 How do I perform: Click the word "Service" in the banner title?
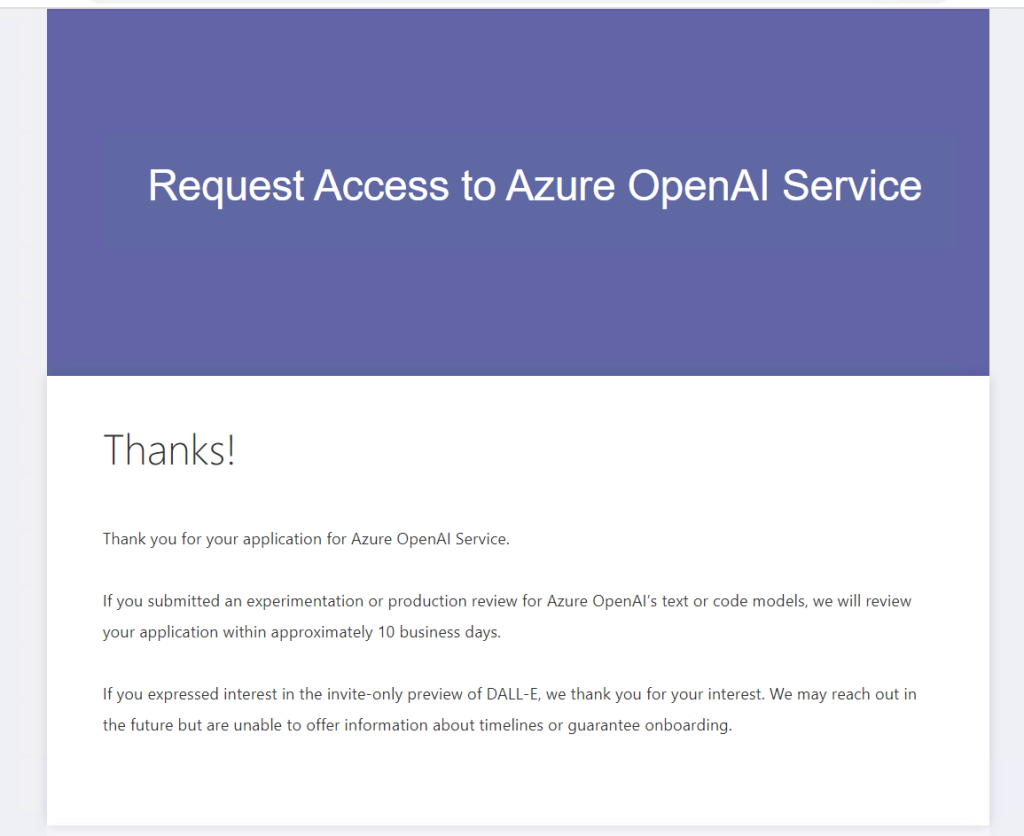point(852,186)
